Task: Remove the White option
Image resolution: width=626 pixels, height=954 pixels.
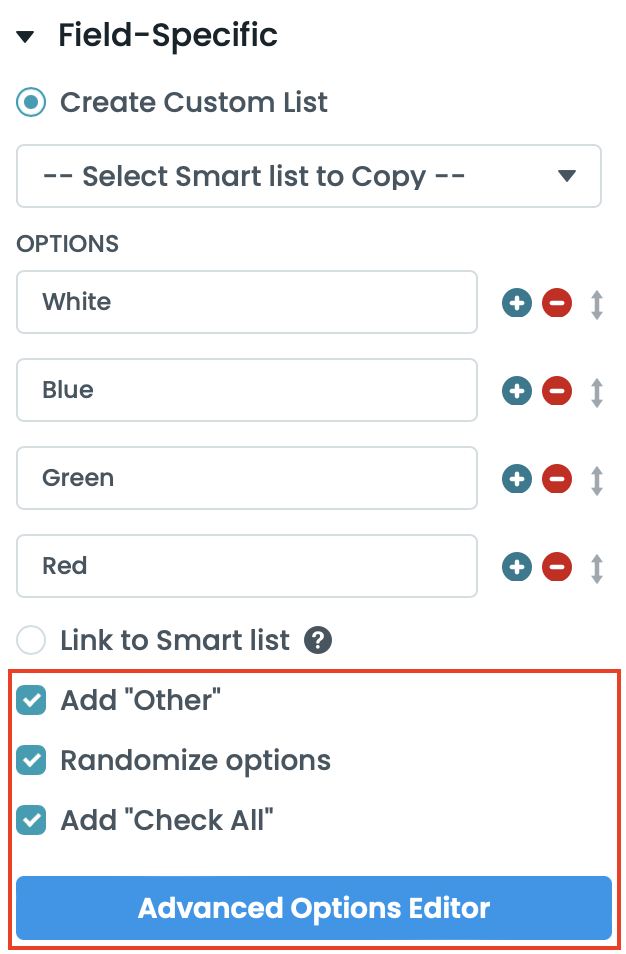Action: 557,302
